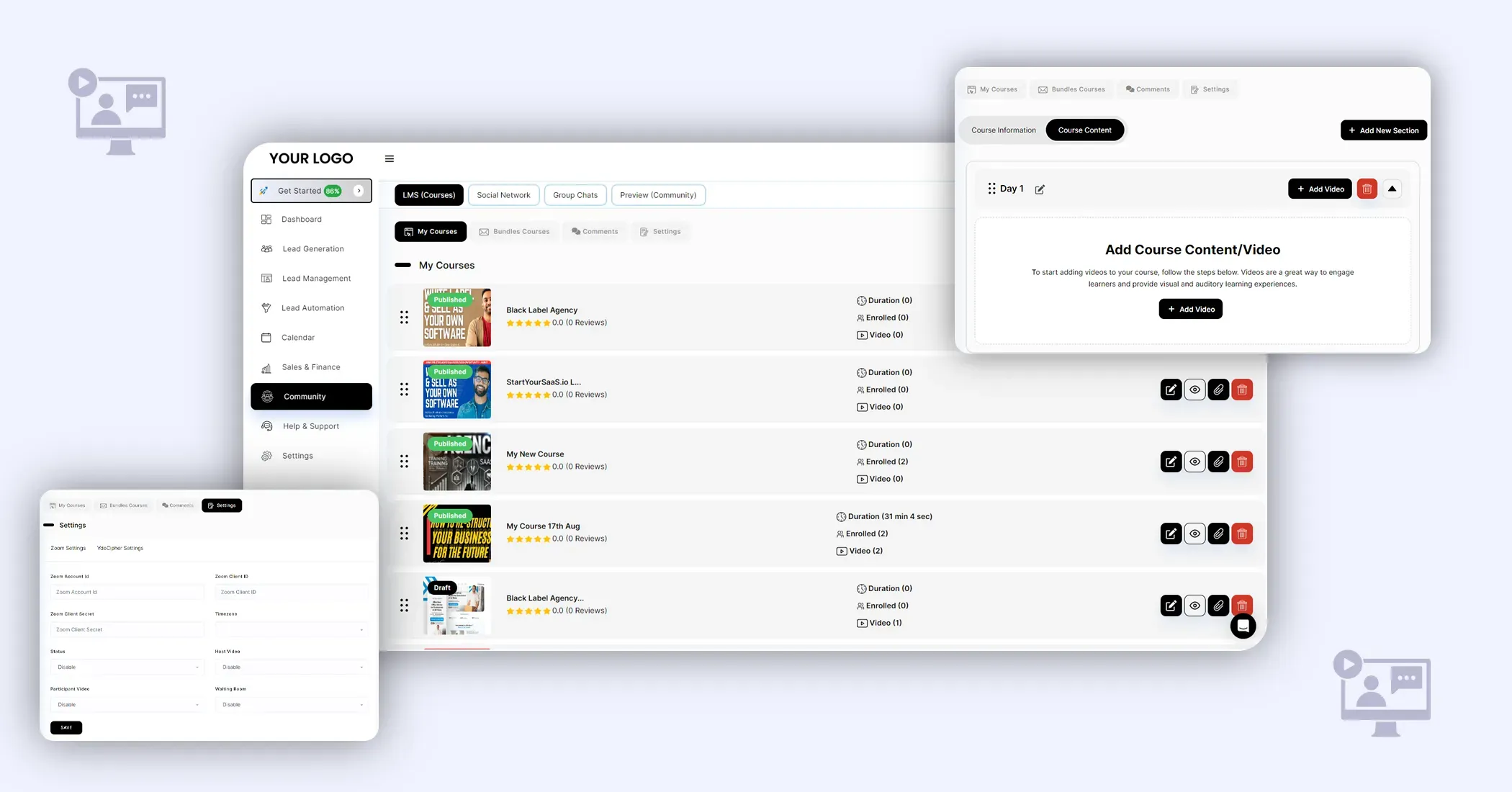Open Bundles Courses tab in main panel
The width and height of the screenshot is (1512, 792).
coord(514,232)
